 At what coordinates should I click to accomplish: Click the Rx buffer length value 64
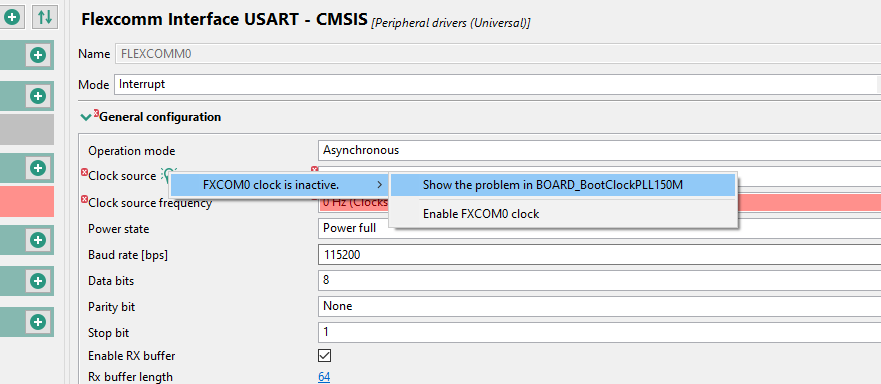(324, 377)
